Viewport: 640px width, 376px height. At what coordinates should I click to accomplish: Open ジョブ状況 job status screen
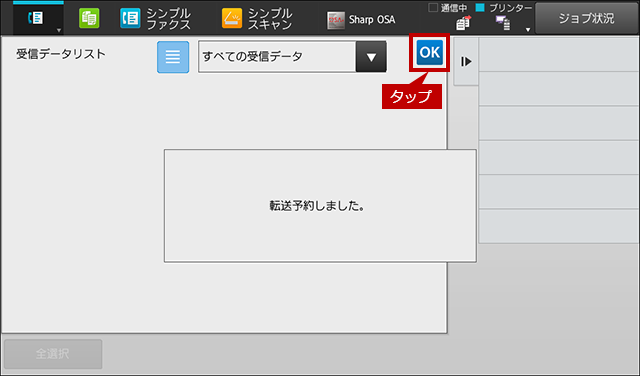point(587,18)
